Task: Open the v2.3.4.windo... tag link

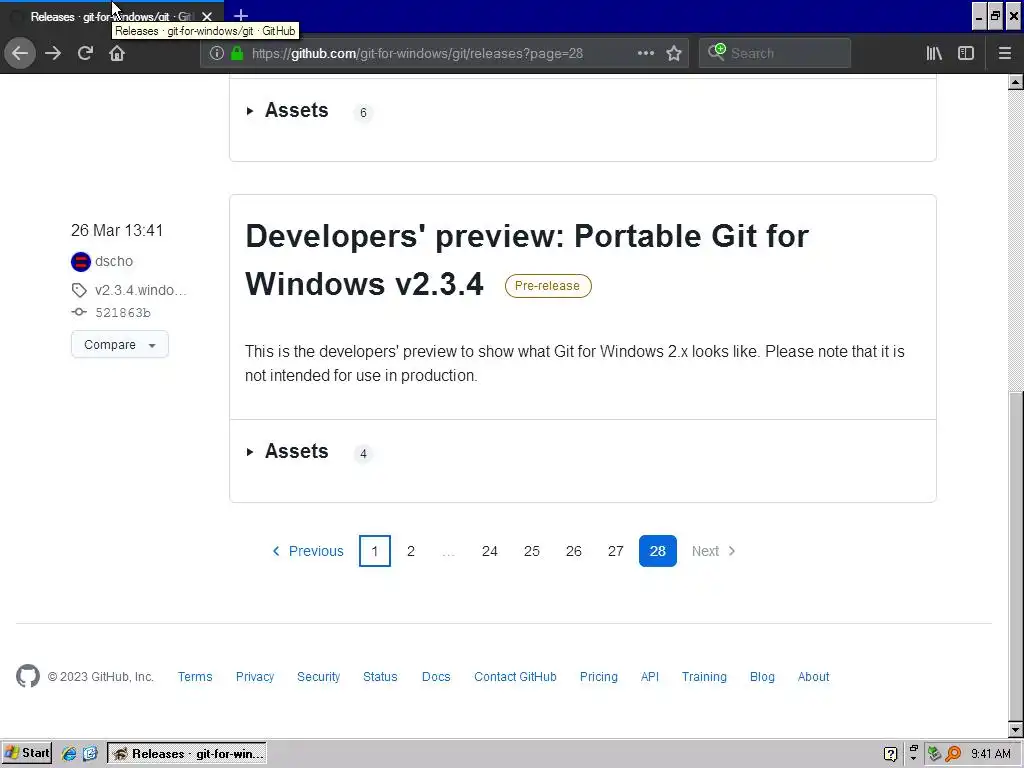Action: click(x=140, y=290)
